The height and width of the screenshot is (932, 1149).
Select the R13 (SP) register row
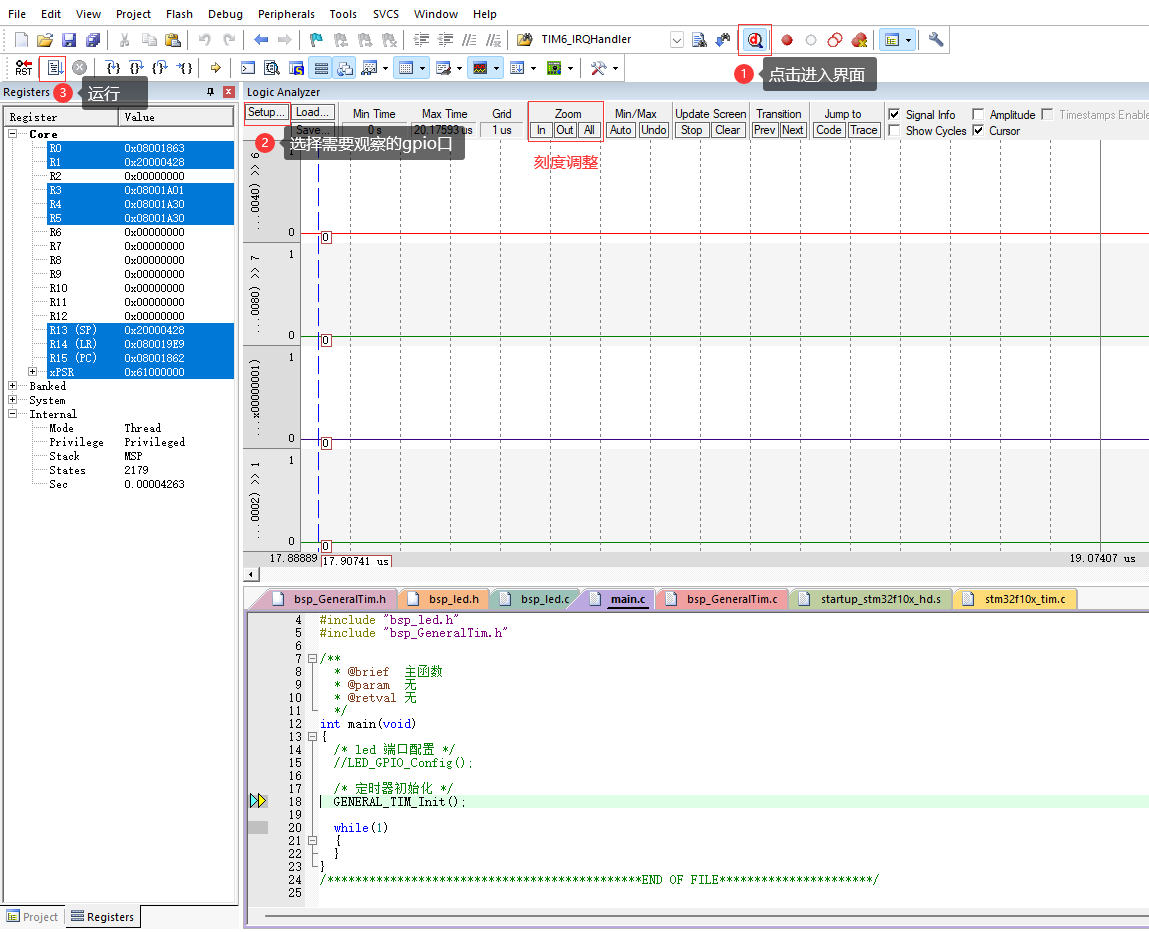(141, 330)
